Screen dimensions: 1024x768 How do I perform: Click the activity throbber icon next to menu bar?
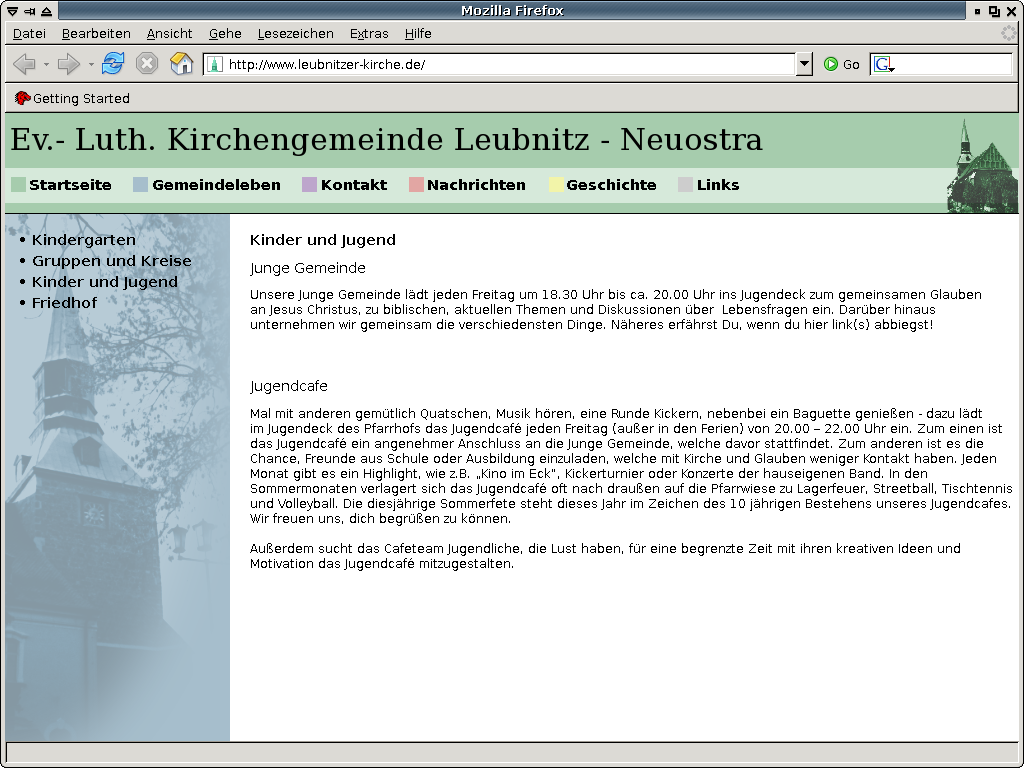(x=1008, y=33)
